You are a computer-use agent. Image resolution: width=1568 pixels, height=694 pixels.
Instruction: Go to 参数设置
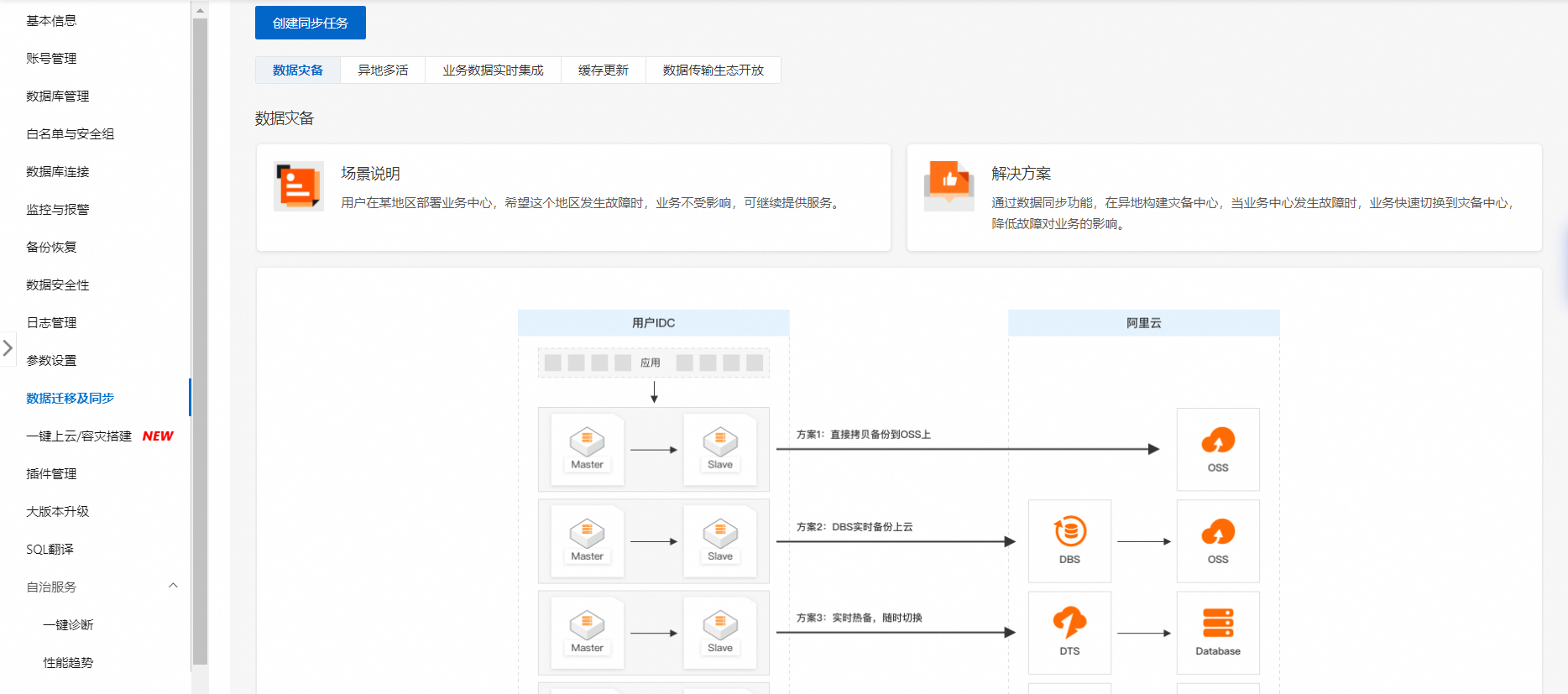point(51,361)
